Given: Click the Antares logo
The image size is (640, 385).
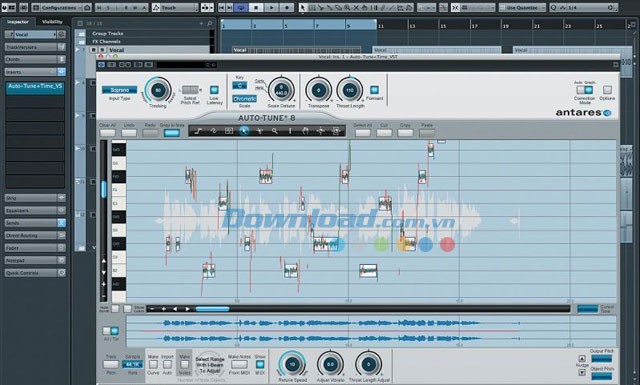Looking at the screenshot, I should [x=583, y=113].
